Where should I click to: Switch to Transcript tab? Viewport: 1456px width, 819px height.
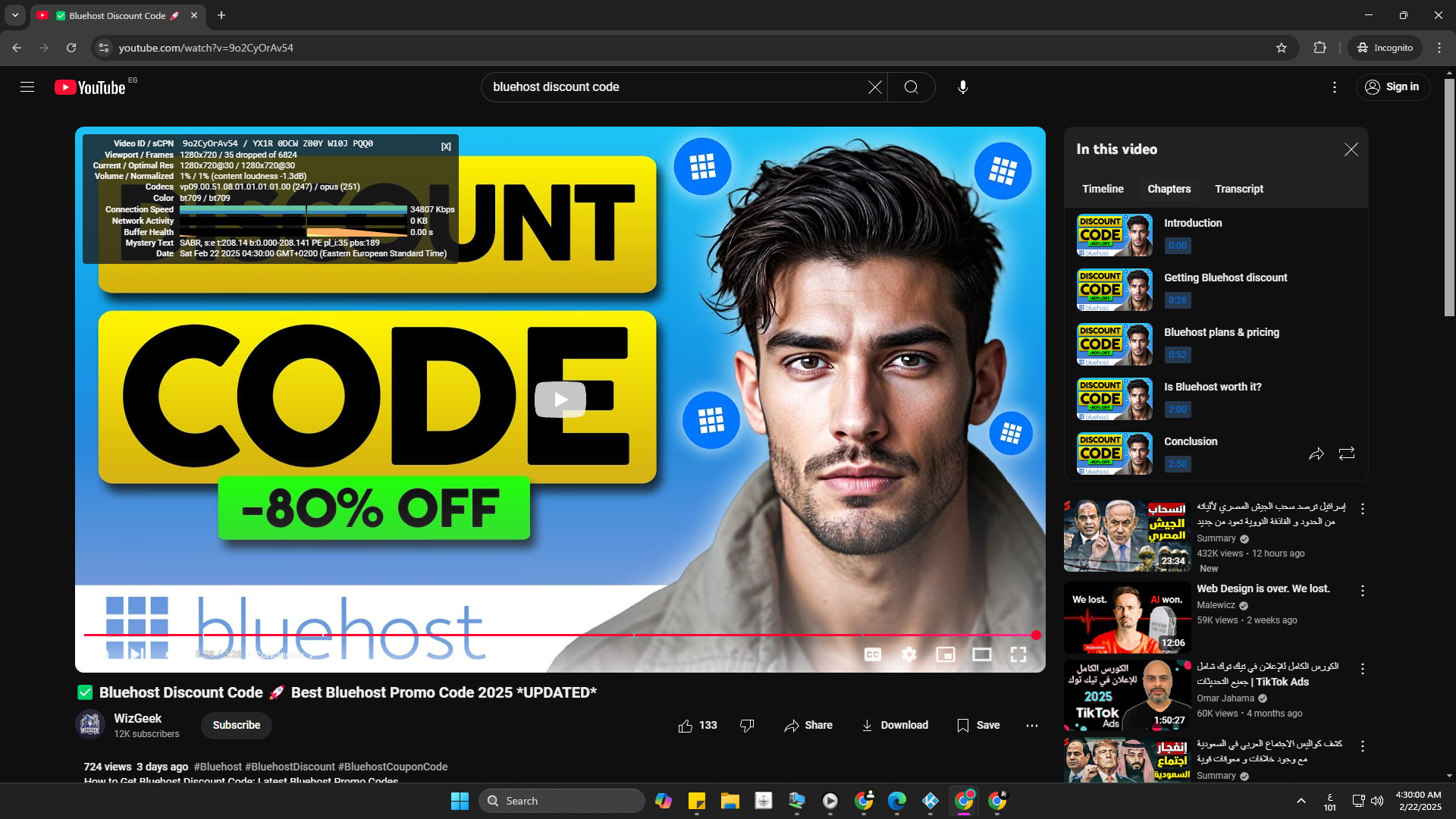[x=1238, y=189]
